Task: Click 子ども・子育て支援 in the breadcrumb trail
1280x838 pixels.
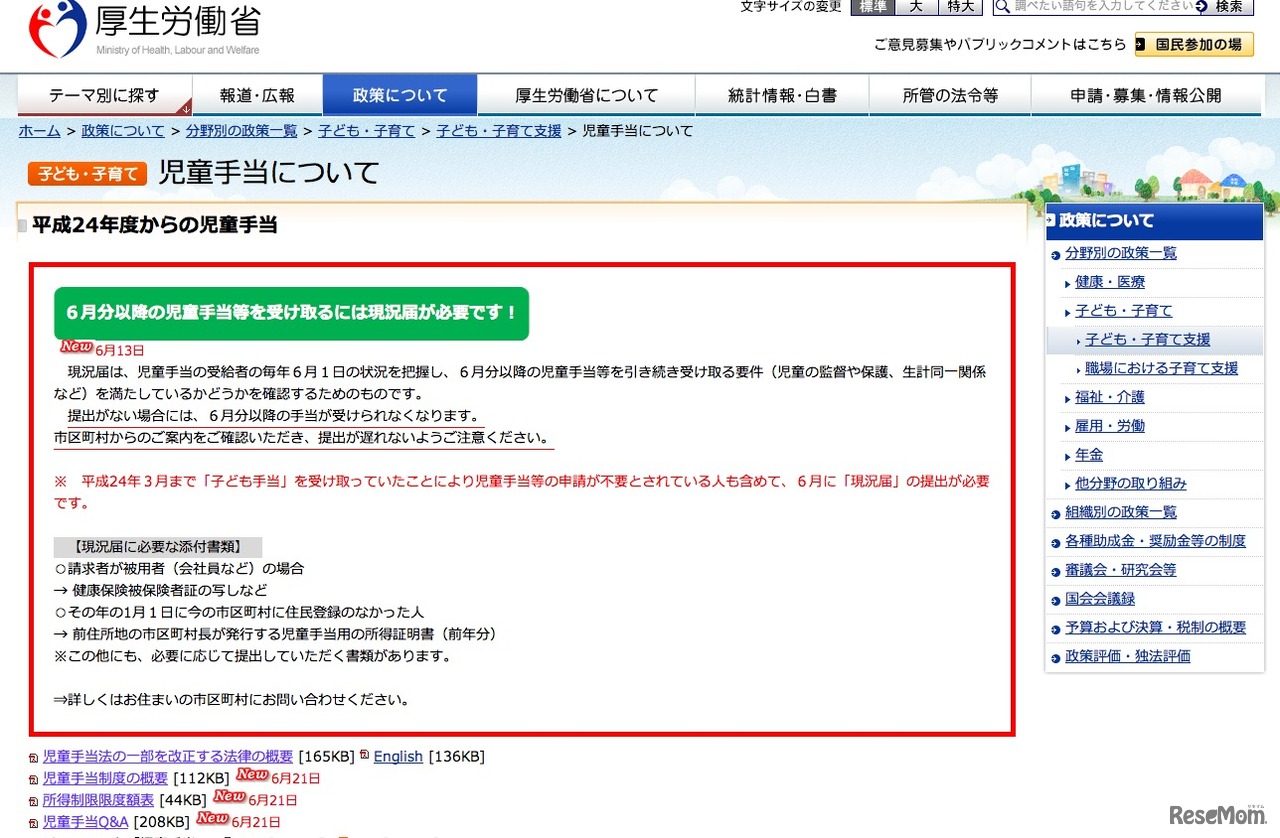Action: (x=499, y=131)
